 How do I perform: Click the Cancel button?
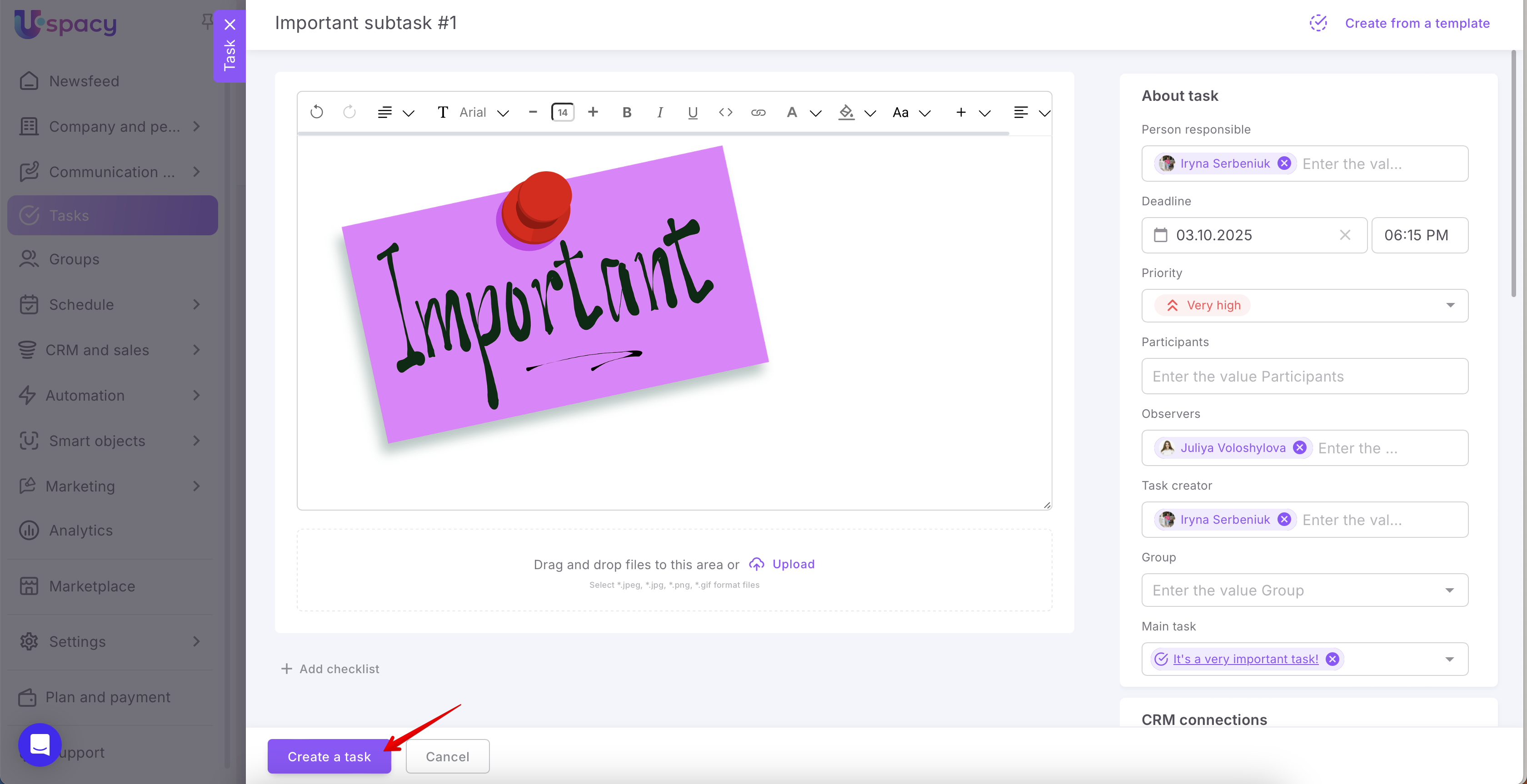pos(447,756)
